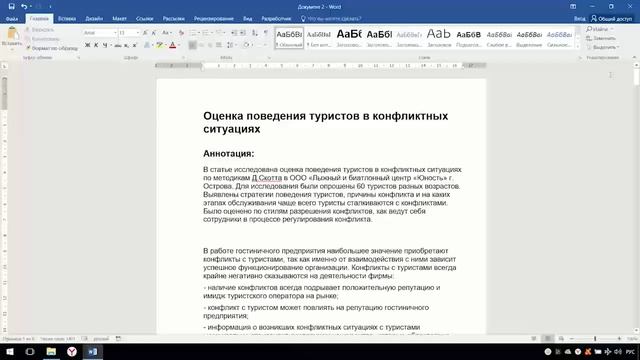Click the Sort (A-Z) icon
This screenshot has width=640, height=360.
coord(254,33)
